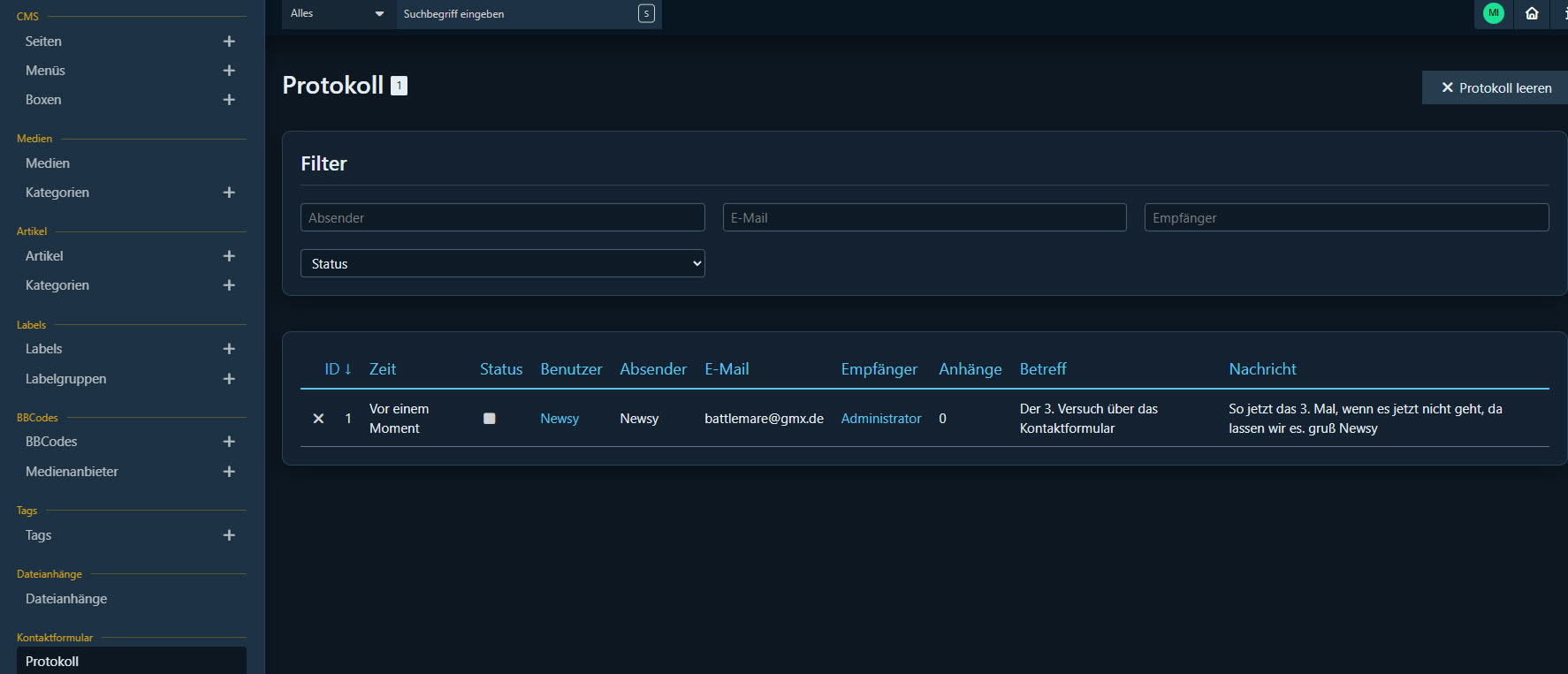Viewport: 1568px width, 674px height.
Task: Add a new box via Boxen plus icon
Action: 229,100
